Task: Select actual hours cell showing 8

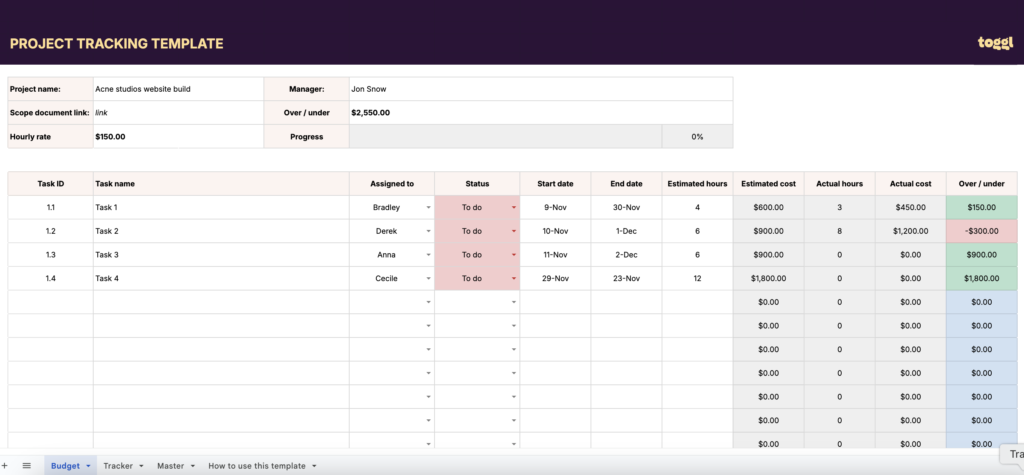Action: point(839,231)
